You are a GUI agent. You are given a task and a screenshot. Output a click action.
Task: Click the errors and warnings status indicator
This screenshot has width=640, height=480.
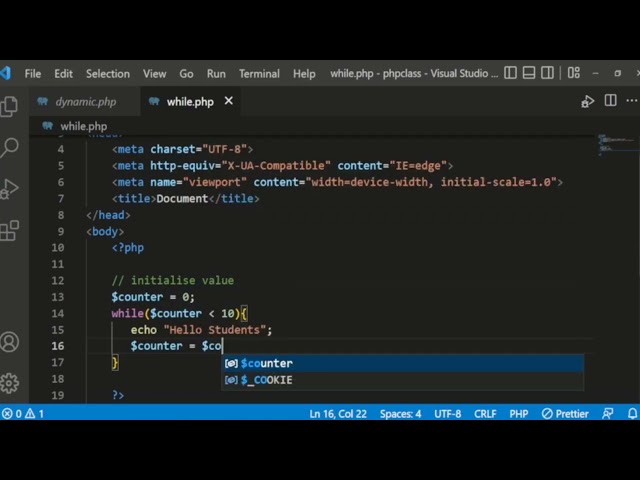pyautogui.click(x=22, y=414)
